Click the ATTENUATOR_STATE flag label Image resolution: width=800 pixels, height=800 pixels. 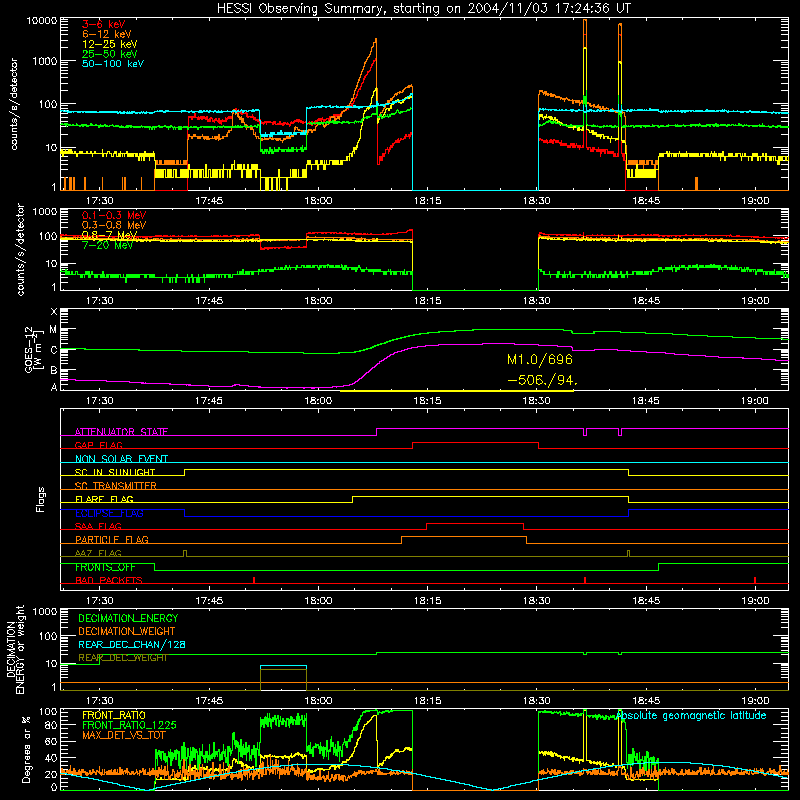click(x=121, y=432)
